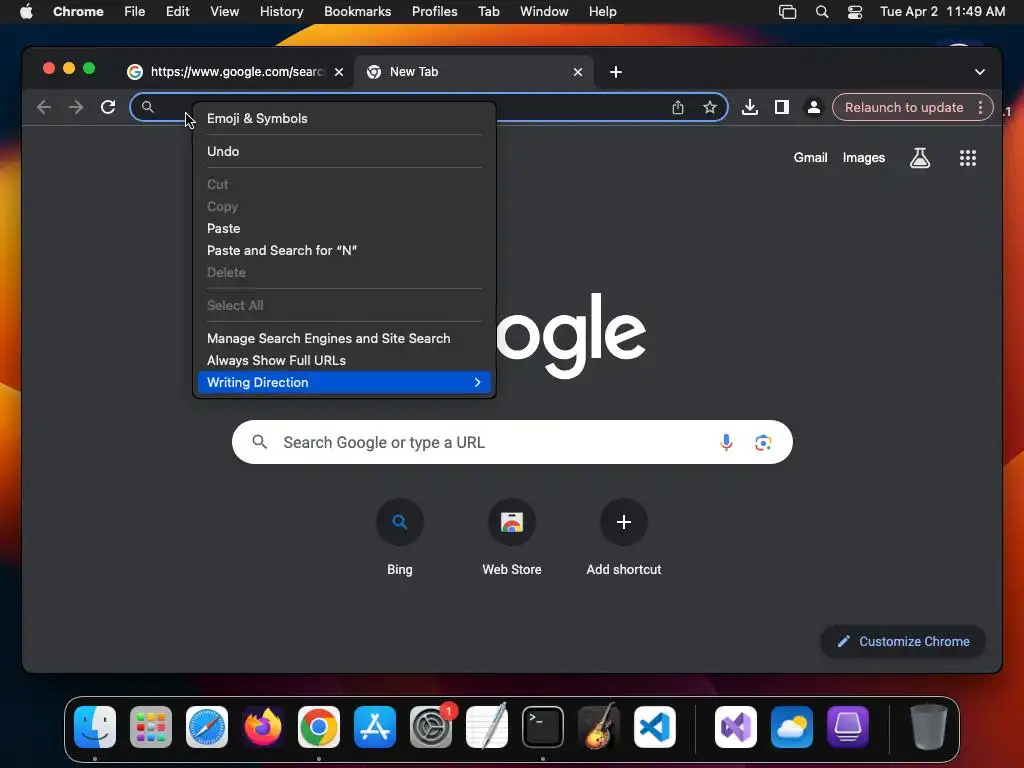Open System Settings from the dock

pos(431,727)
